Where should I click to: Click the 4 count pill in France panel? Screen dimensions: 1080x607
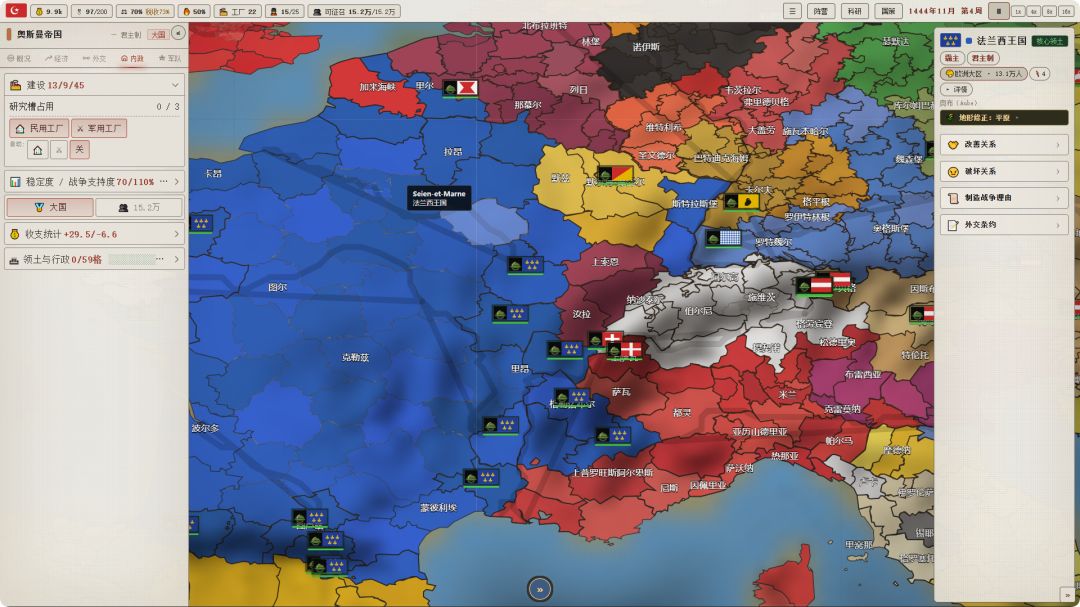tap(1039, 74)
